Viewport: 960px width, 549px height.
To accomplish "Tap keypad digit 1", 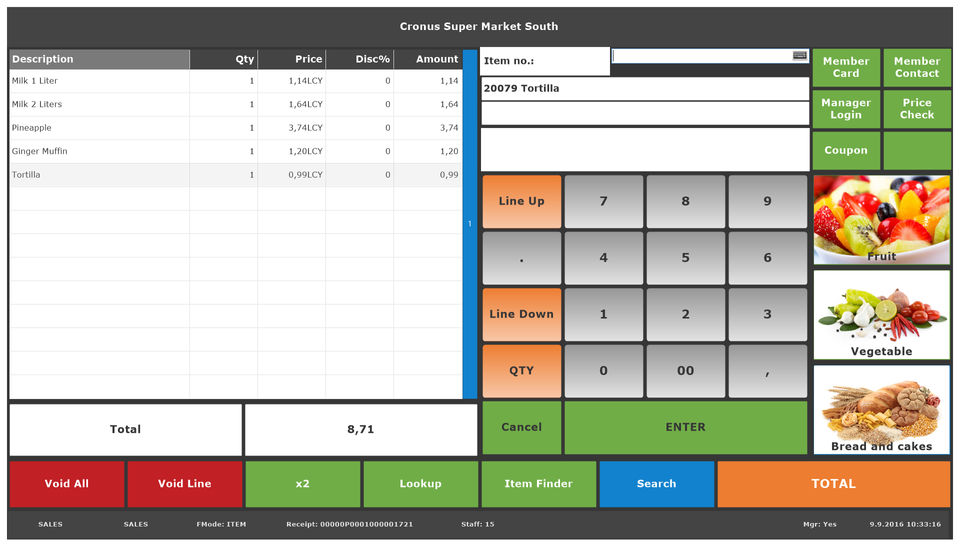I will click(604, 314).
